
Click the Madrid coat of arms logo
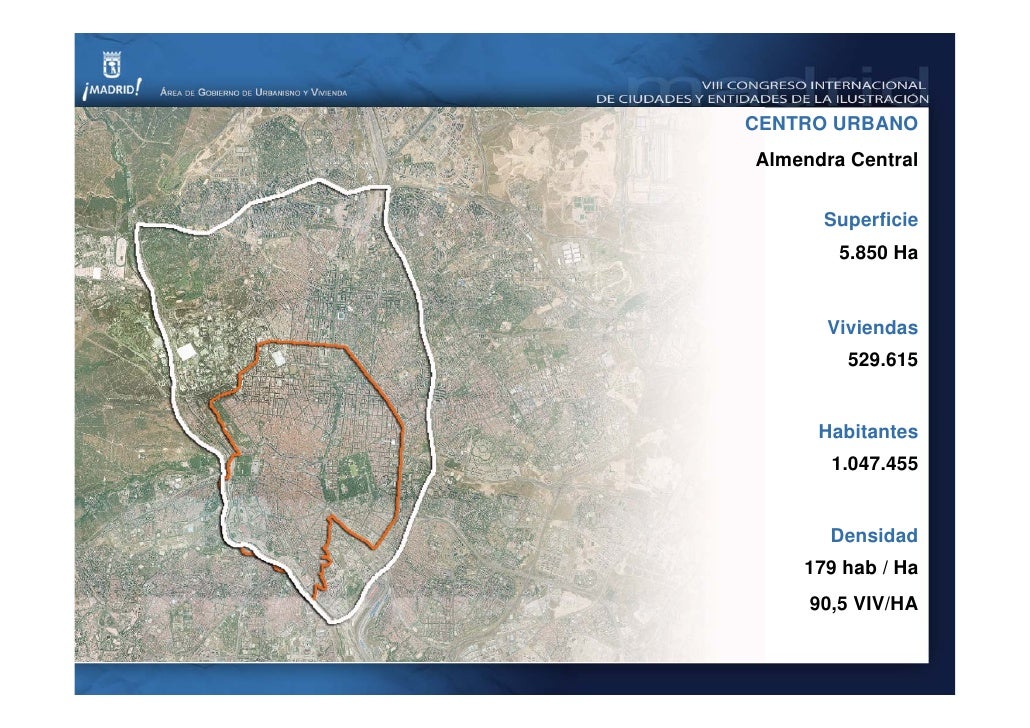pyautogui.click(x=112, y=64)
